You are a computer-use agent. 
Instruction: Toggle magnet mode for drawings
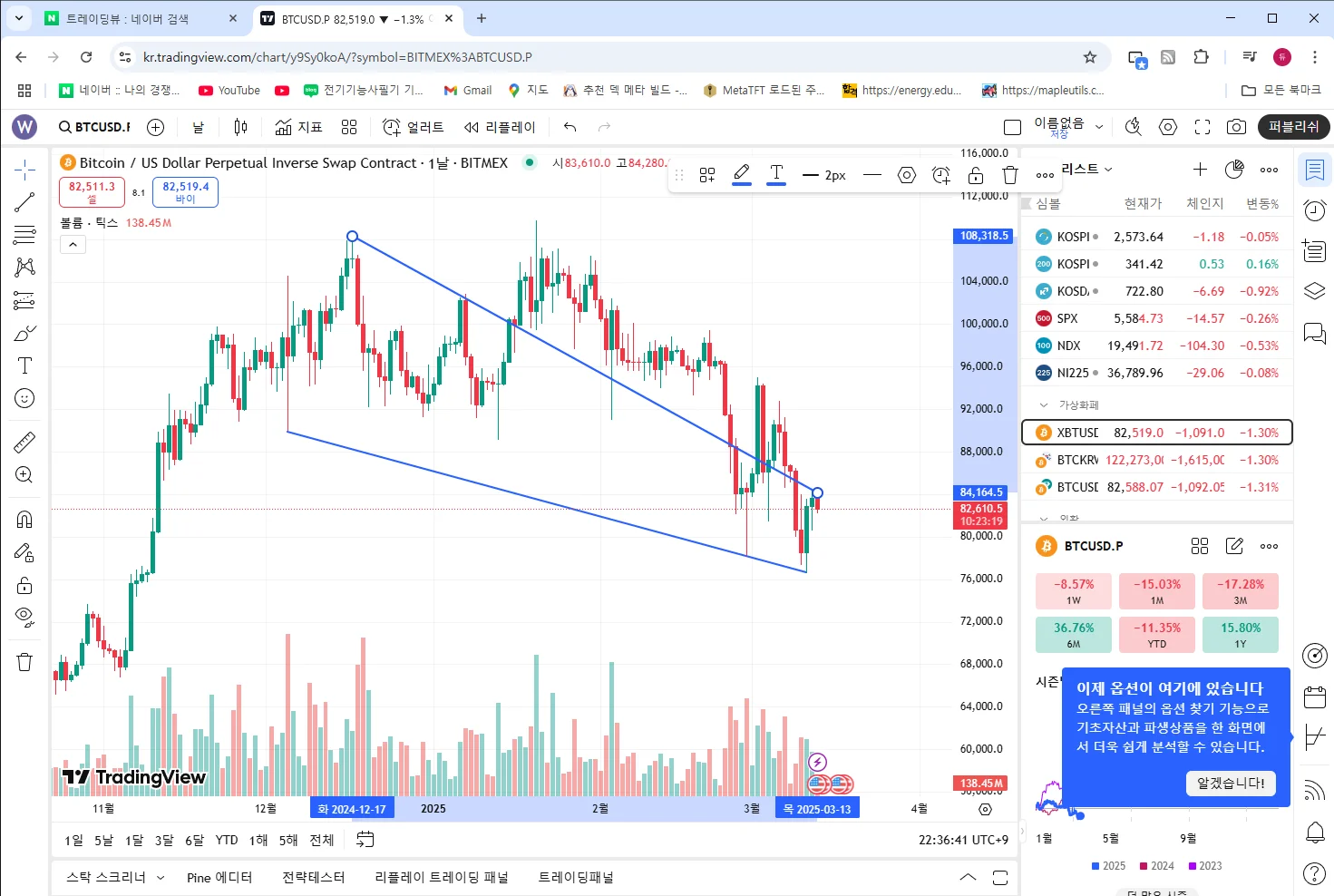coord(24,519)
